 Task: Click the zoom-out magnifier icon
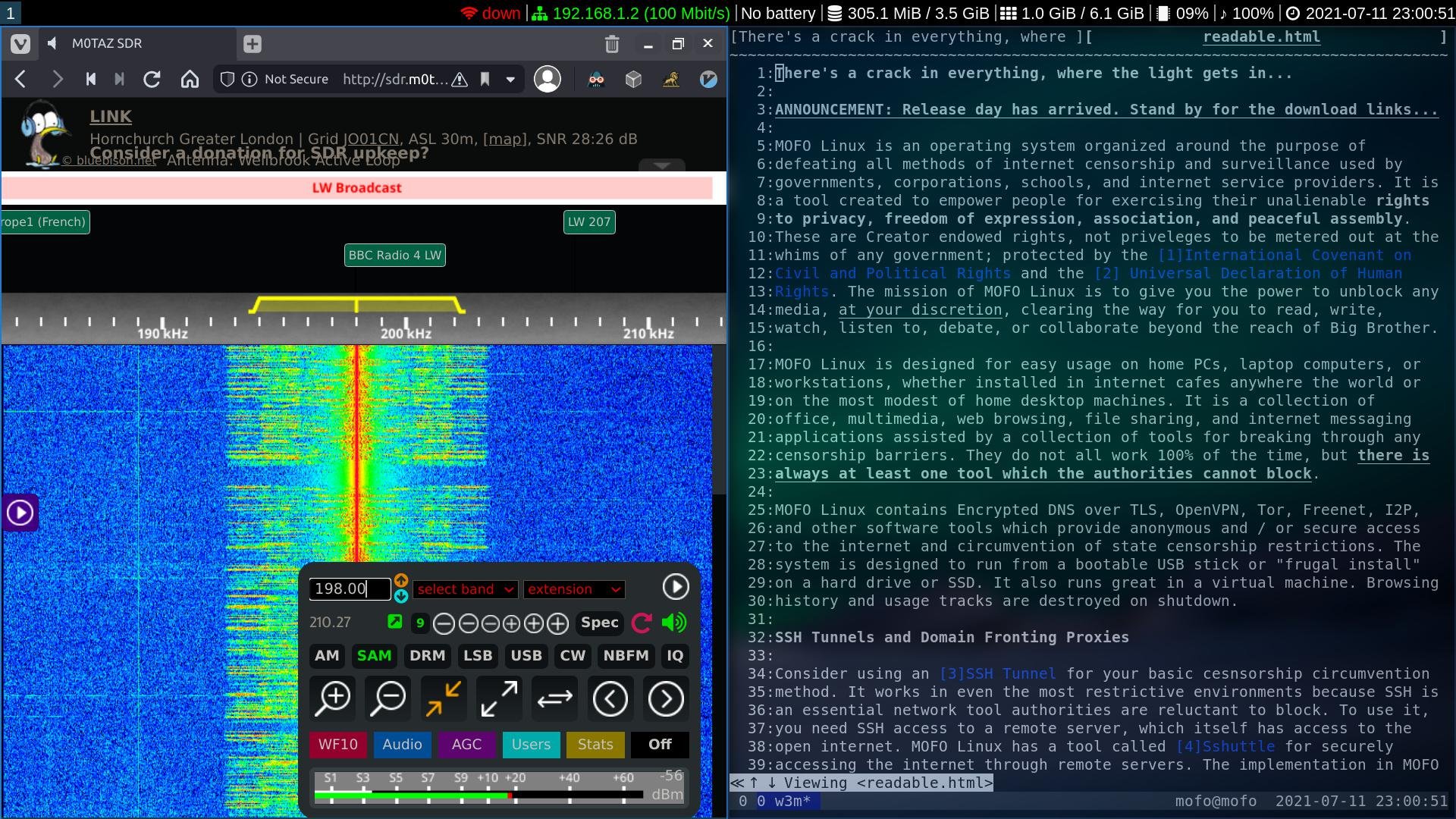pyautogui.click(x=388, y=698)
